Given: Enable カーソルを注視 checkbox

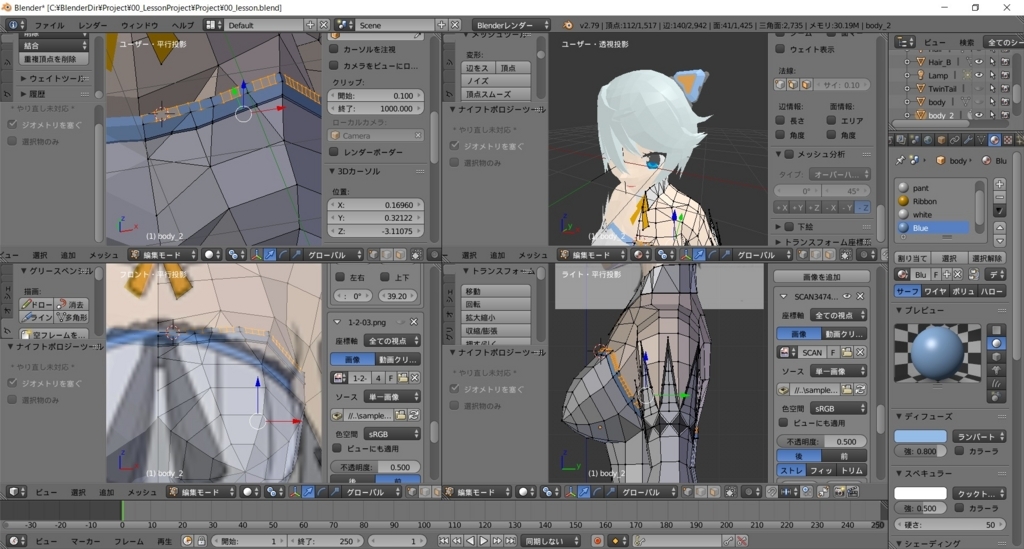Looking at the screenshot, I should coord(334,49).
